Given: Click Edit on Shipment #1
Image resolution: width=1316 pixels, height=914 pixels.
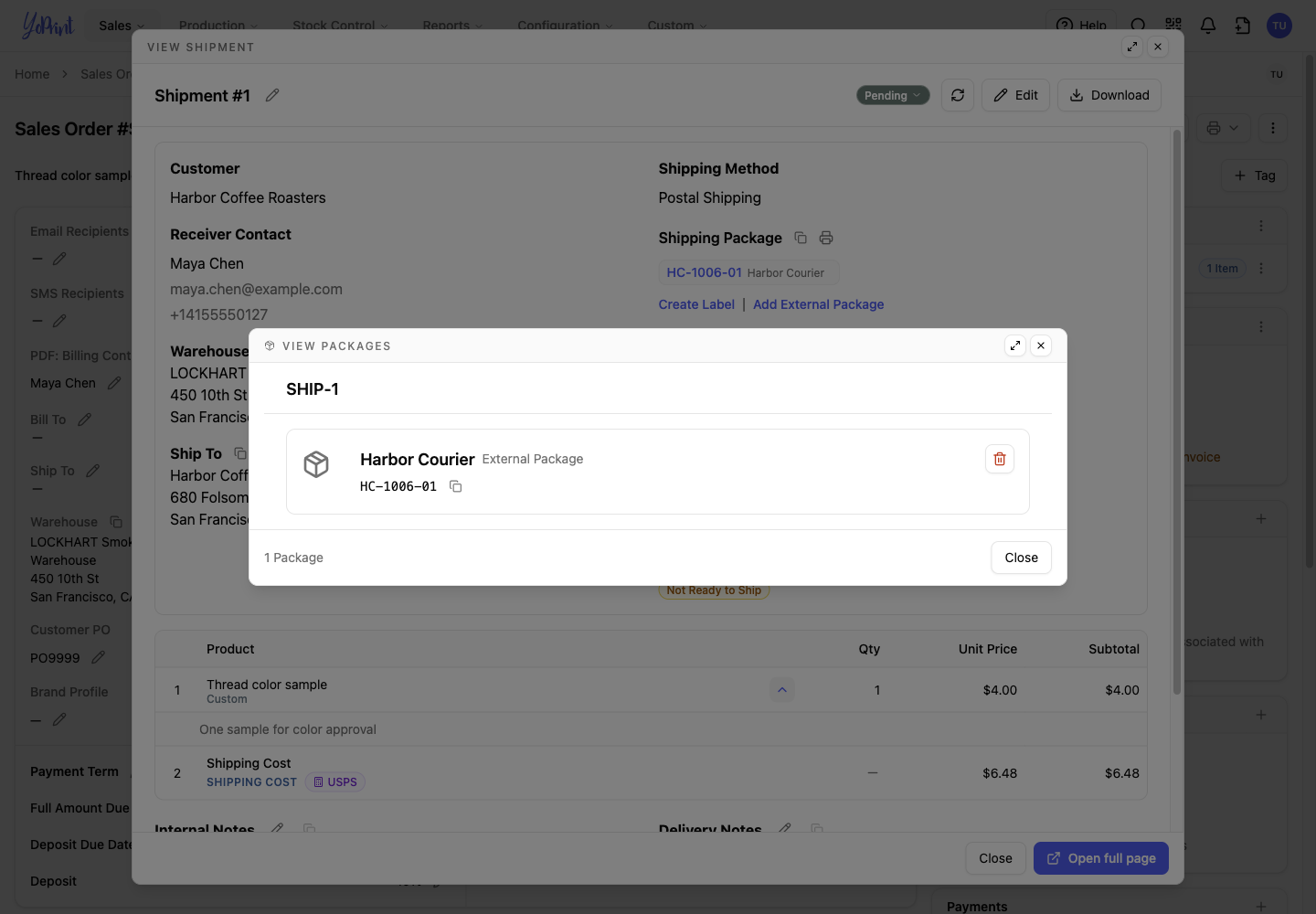Looking at the screenshot, I should [1016, 95].
